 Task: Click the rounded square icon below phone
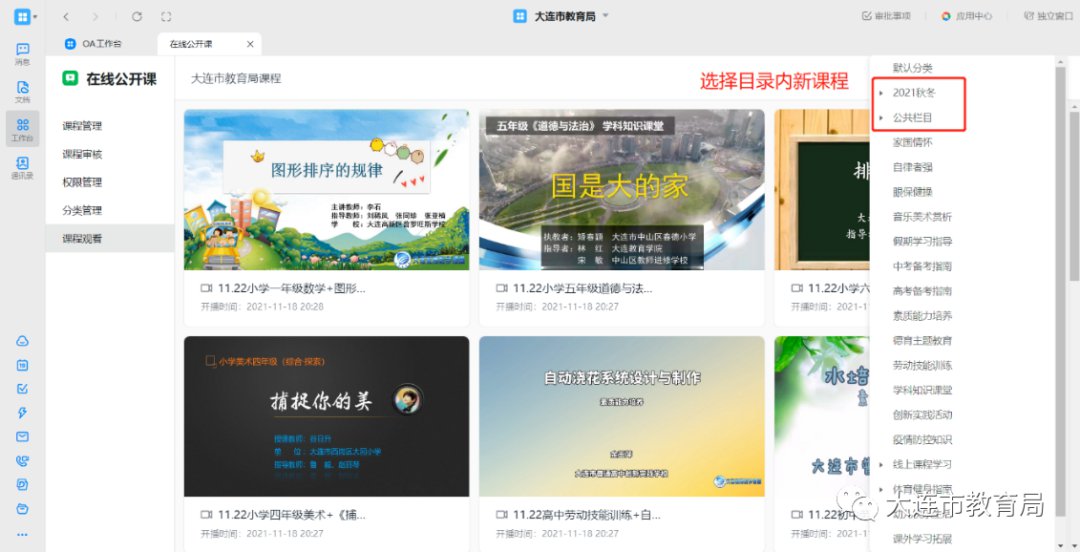pos(23,484)
